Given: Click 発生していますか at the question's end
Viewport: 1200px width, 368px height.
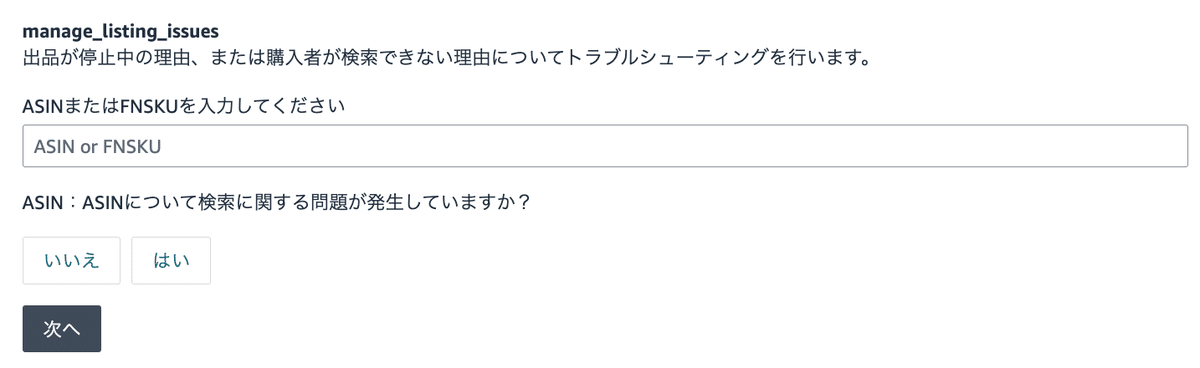Looking at the screenshot, I should point(459,203).
